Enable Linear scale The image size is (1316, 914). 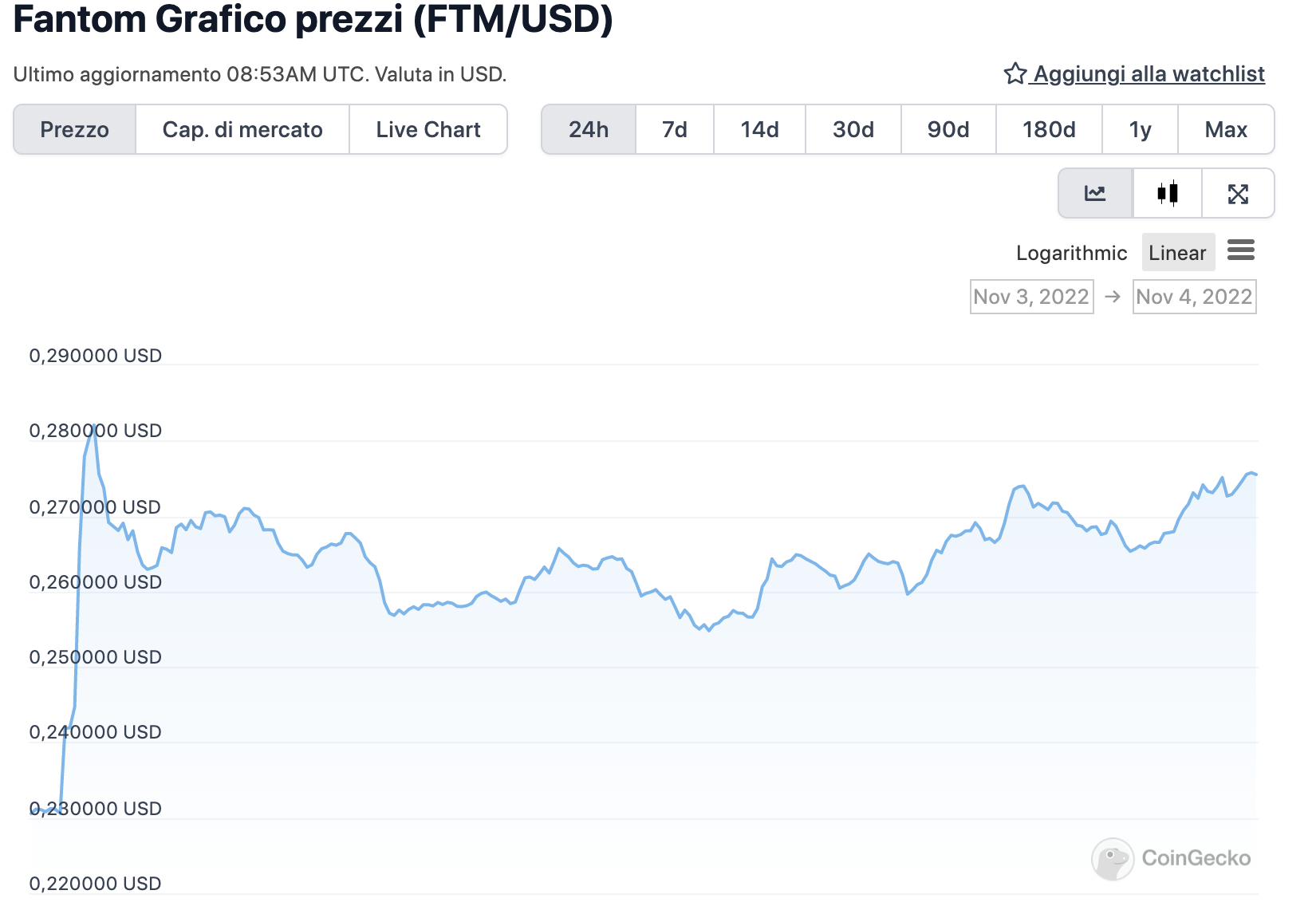(1178, 253)
